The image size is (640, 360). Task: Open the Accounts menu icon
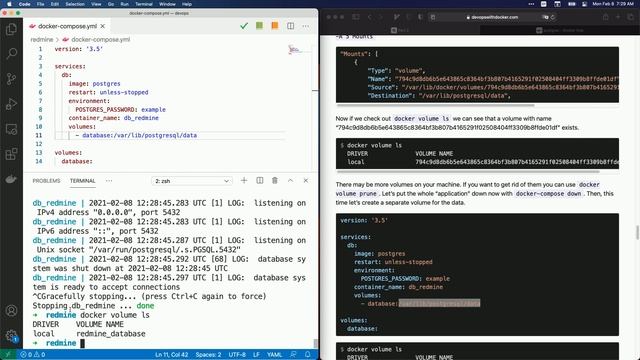(x=11, y=311)
